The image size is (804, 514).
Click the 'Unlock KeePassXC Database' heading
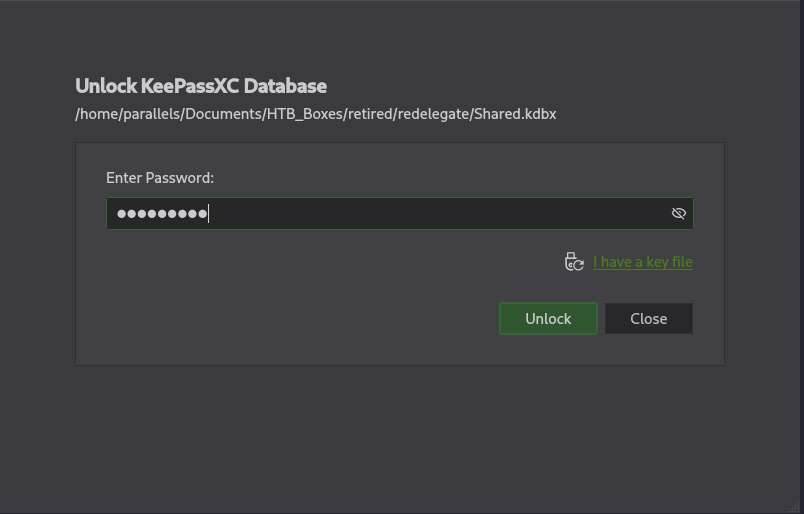point(201,86)
